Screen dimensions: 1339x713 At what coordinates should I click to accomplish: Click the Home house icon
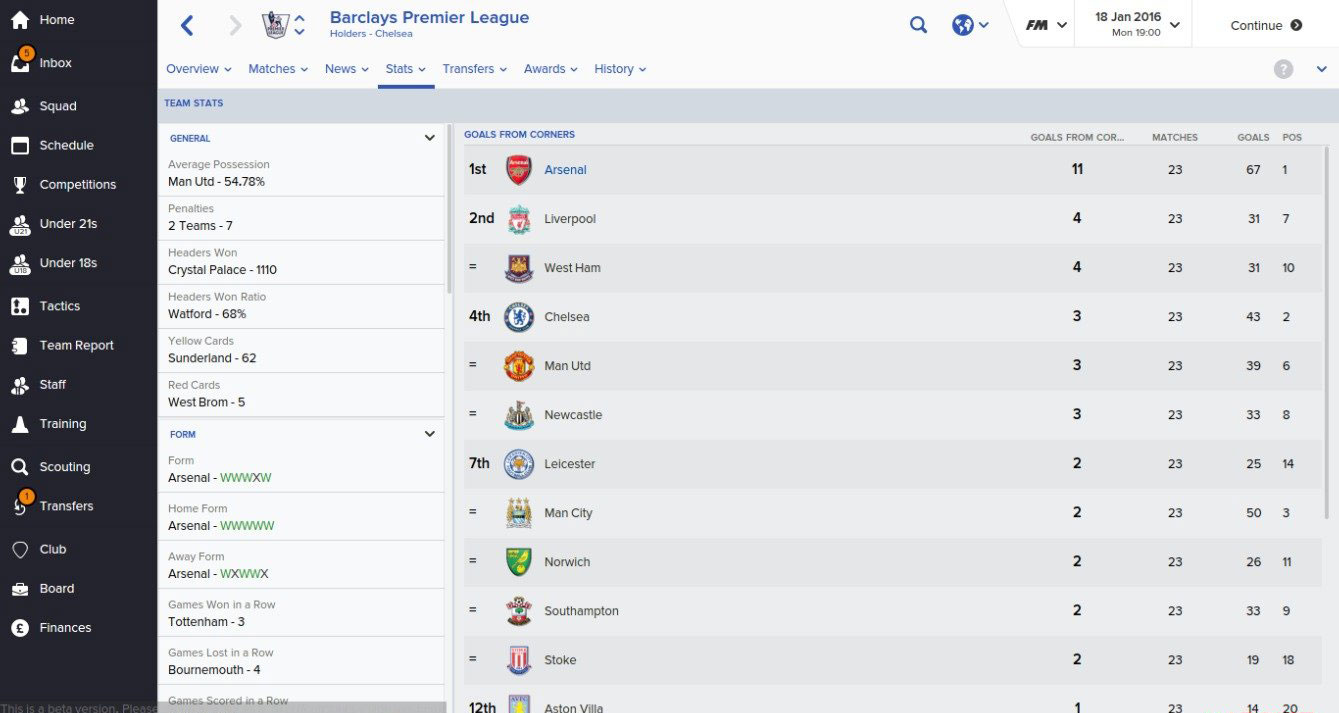20,19
